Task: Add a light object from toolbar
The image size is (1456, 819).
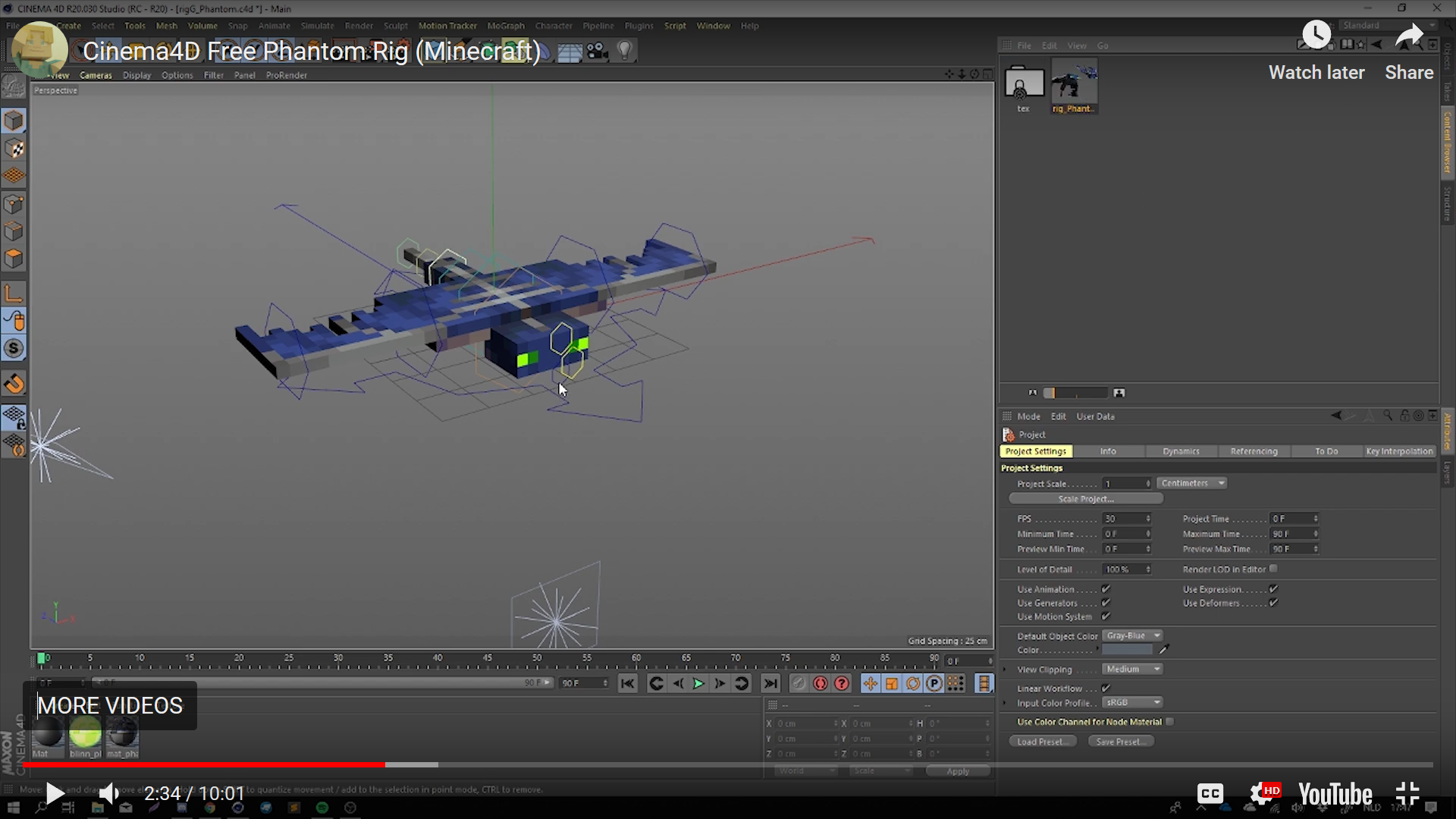Action: [x=625, y=51]
